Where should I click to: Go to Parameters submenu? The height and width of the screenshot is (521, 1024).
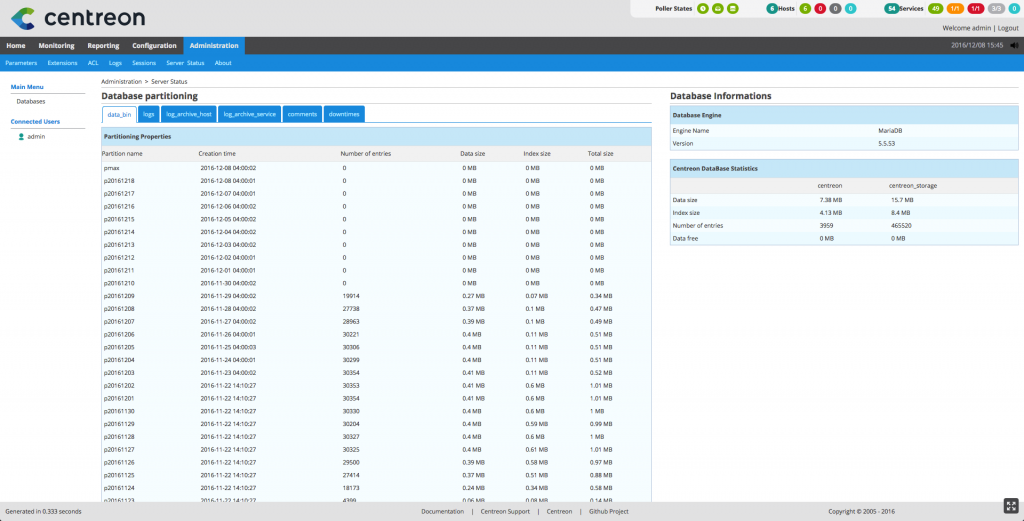(21, 63)
